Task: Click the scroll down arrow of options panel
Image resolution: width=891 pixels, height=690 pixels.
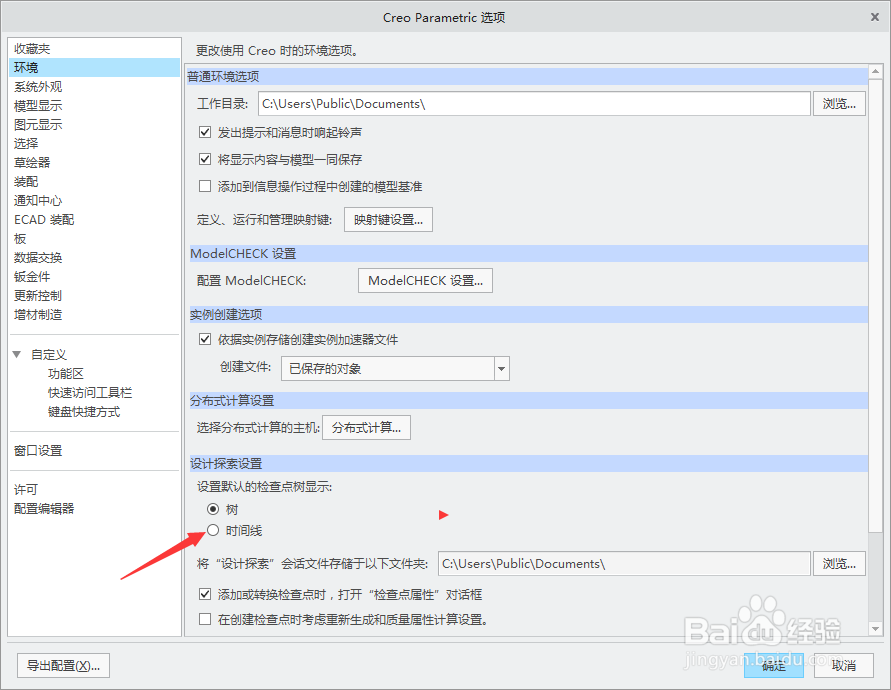Action: click(x=876, y=629)
